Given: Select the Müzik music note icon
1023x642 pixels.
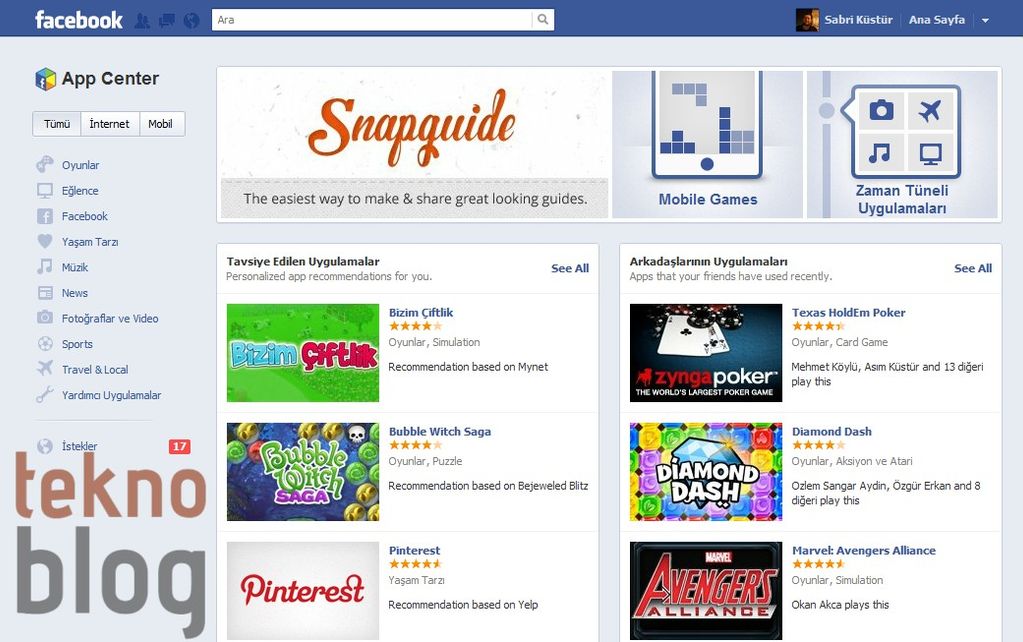Looking at the screenshot, I should tap(45, 267).
